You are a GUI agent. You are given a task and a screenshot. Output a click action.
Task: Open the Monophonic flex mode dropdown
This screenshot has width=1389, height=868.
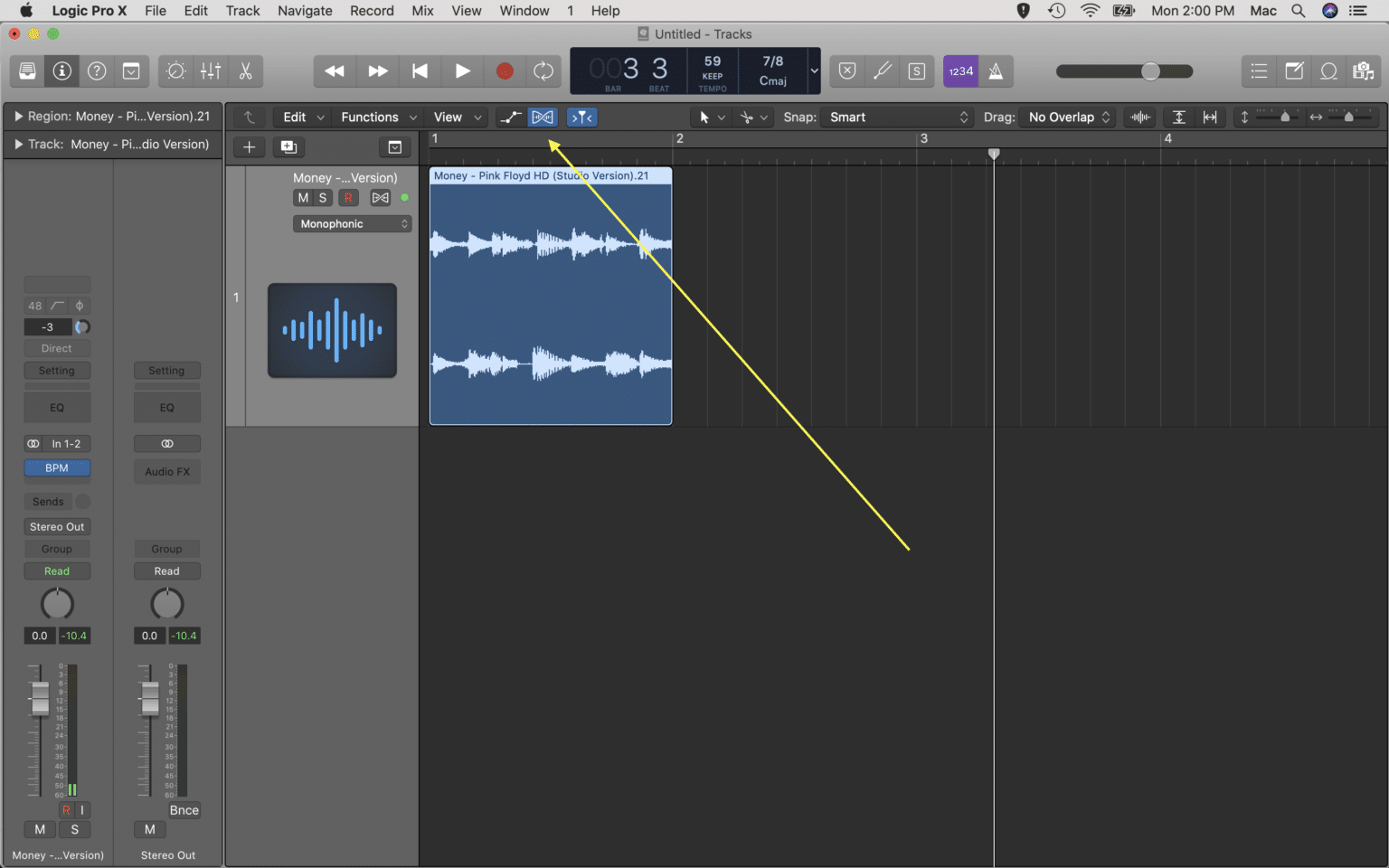coord(352,223)
